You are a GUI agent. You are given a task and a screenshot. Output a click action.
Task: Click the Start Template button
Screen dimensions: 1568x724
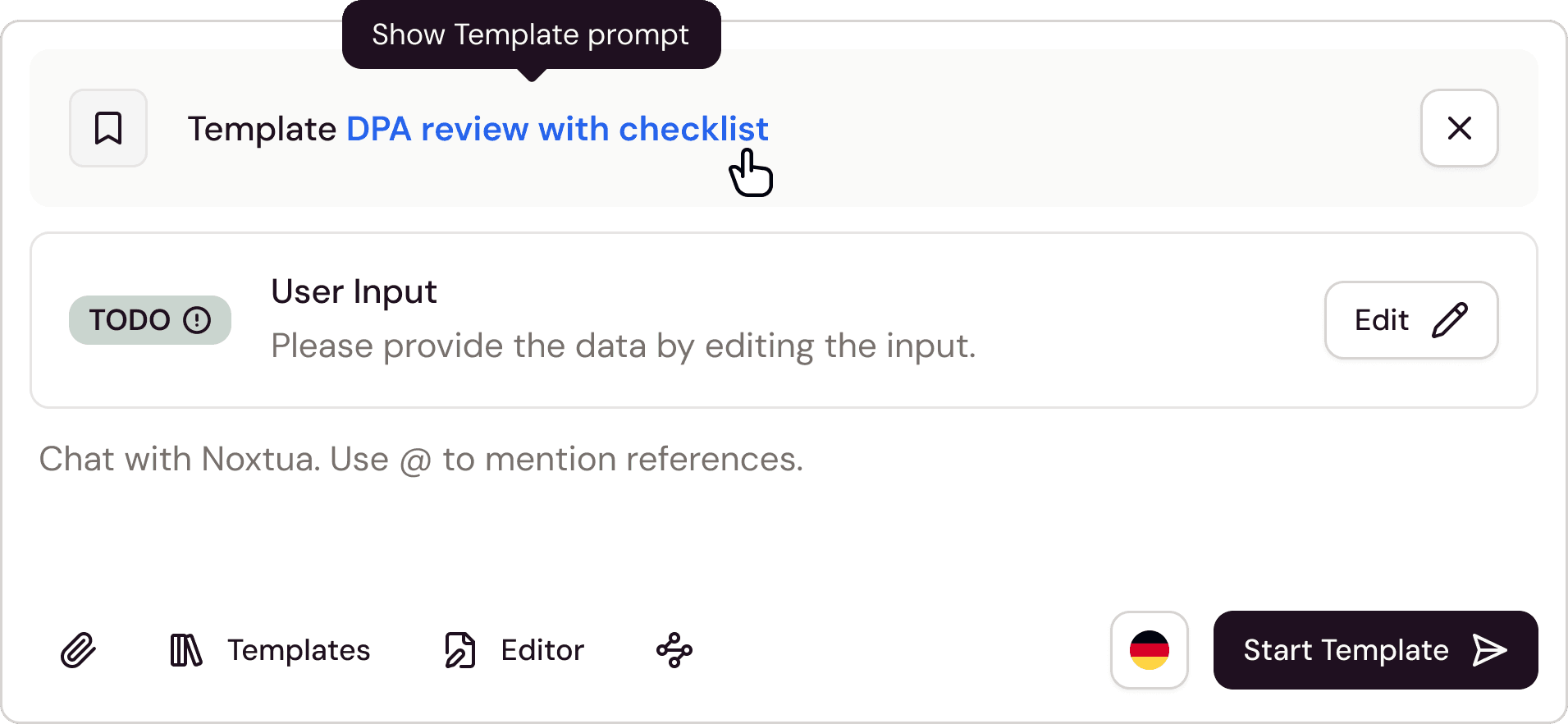pos(1376,650)
